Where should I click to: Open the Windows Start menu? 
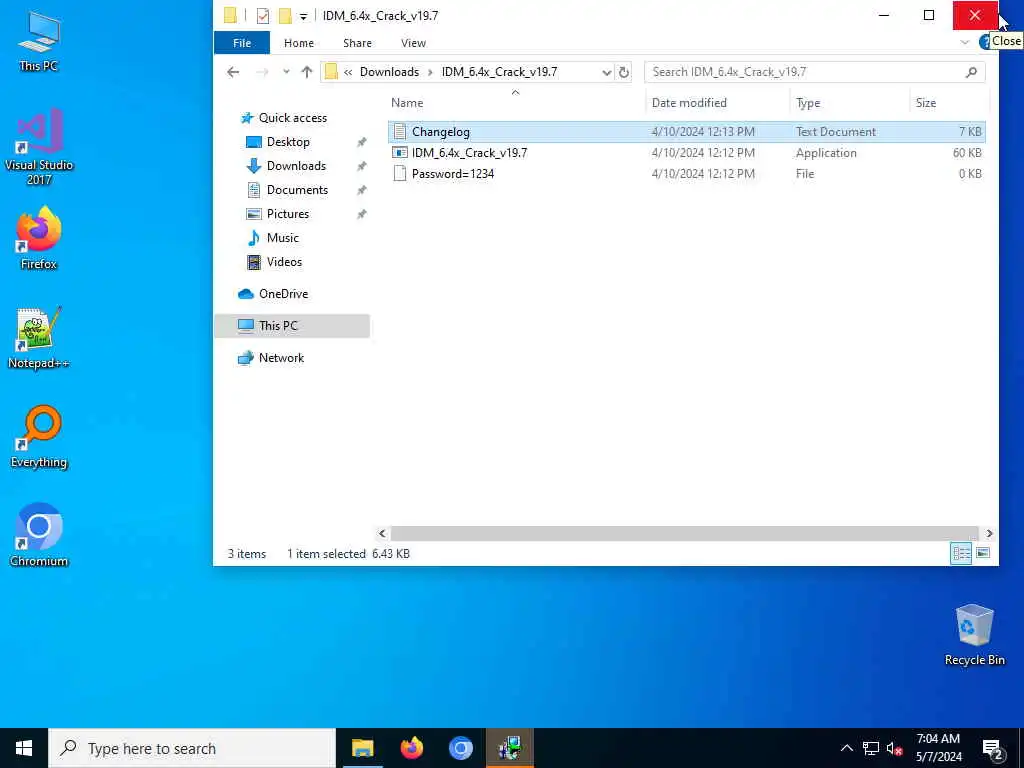24,748
